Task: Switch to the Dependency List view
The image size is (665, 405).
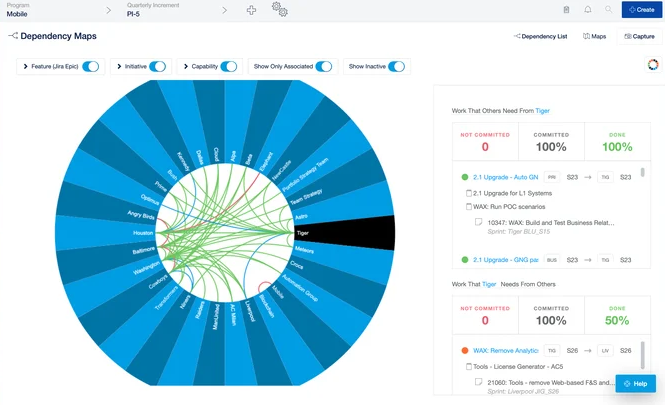Action: pos(540,36)
